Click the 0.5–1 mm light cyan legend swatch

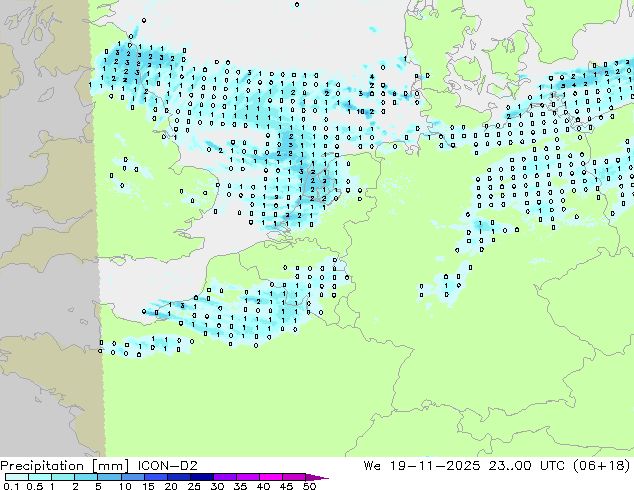pos(40,477)
